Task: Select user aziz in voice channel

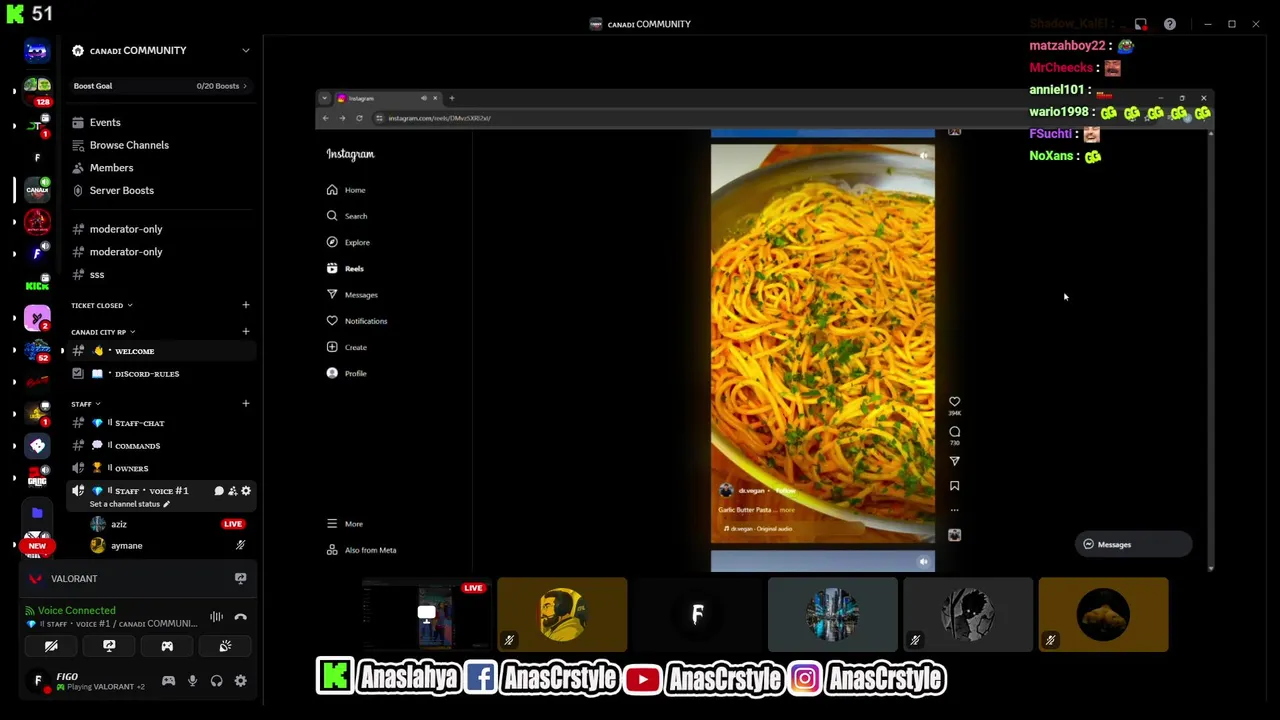Action: click(119, 524)
